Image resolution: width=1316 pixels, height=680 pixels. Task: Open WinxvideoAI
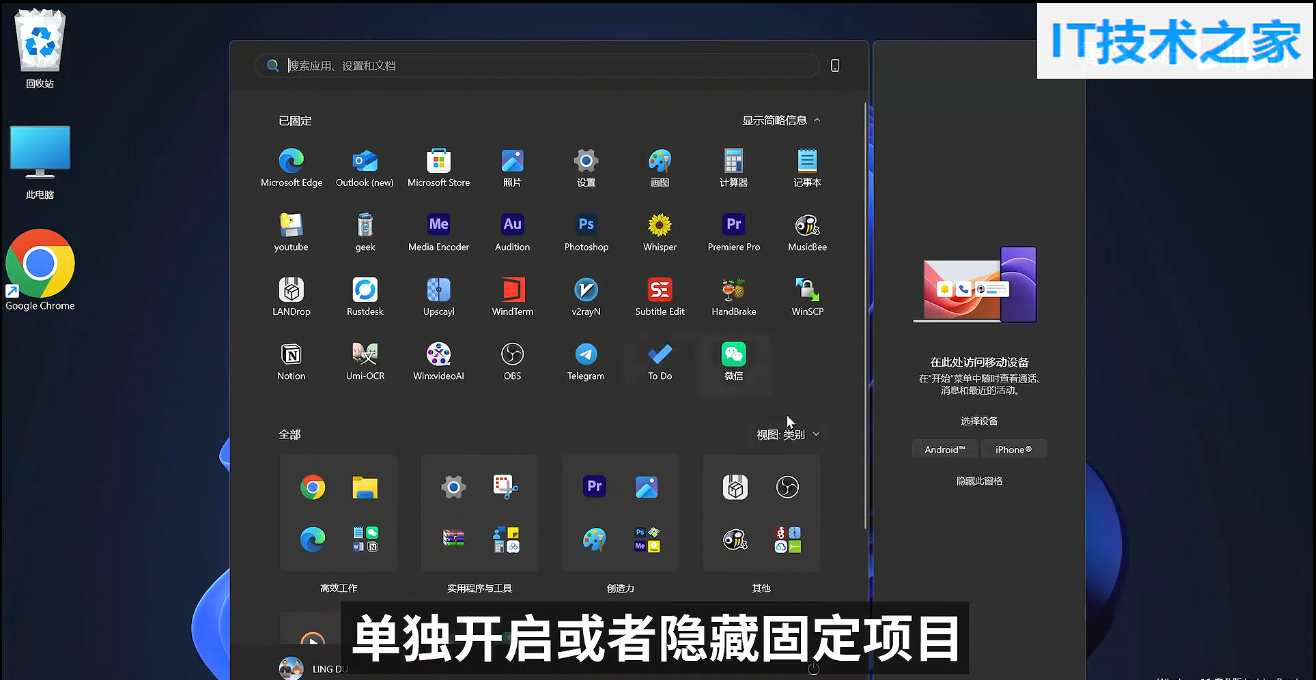(x=439, y=361)
